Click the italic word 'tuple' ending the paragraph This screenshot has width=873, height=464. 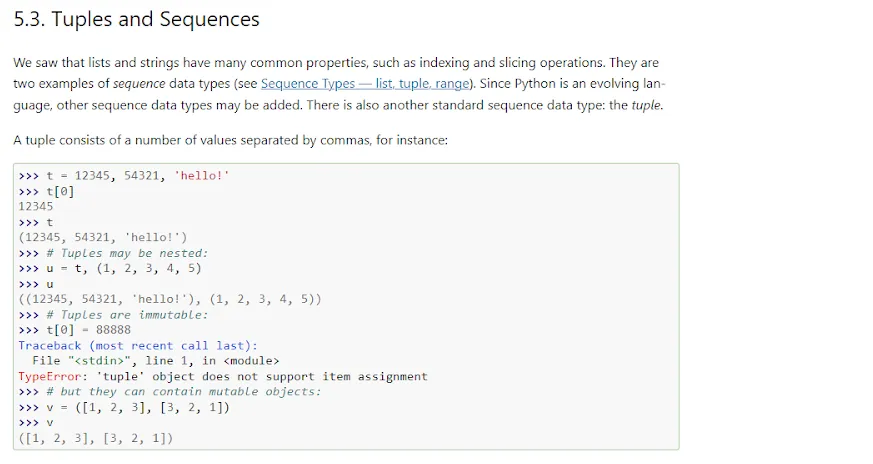tap(645, 105)
